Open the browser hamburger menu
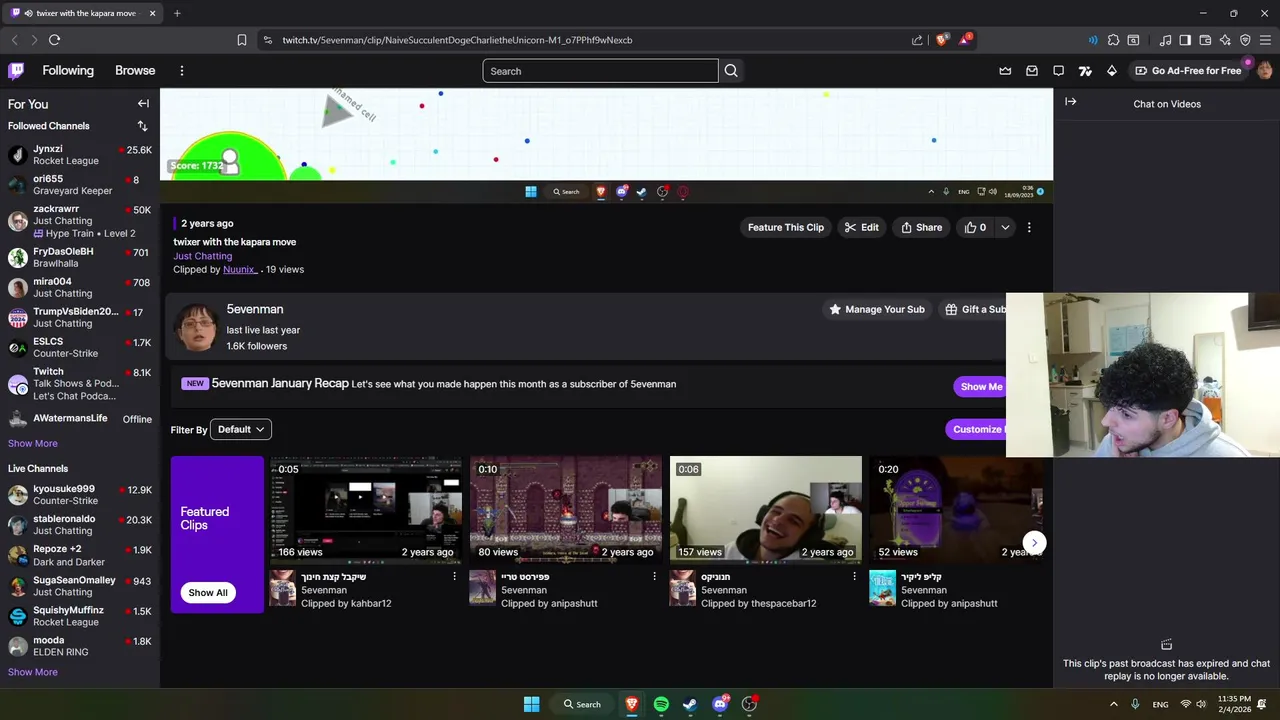The height and width of the screenshot is (720, 1280). (x=1265, y=40)
